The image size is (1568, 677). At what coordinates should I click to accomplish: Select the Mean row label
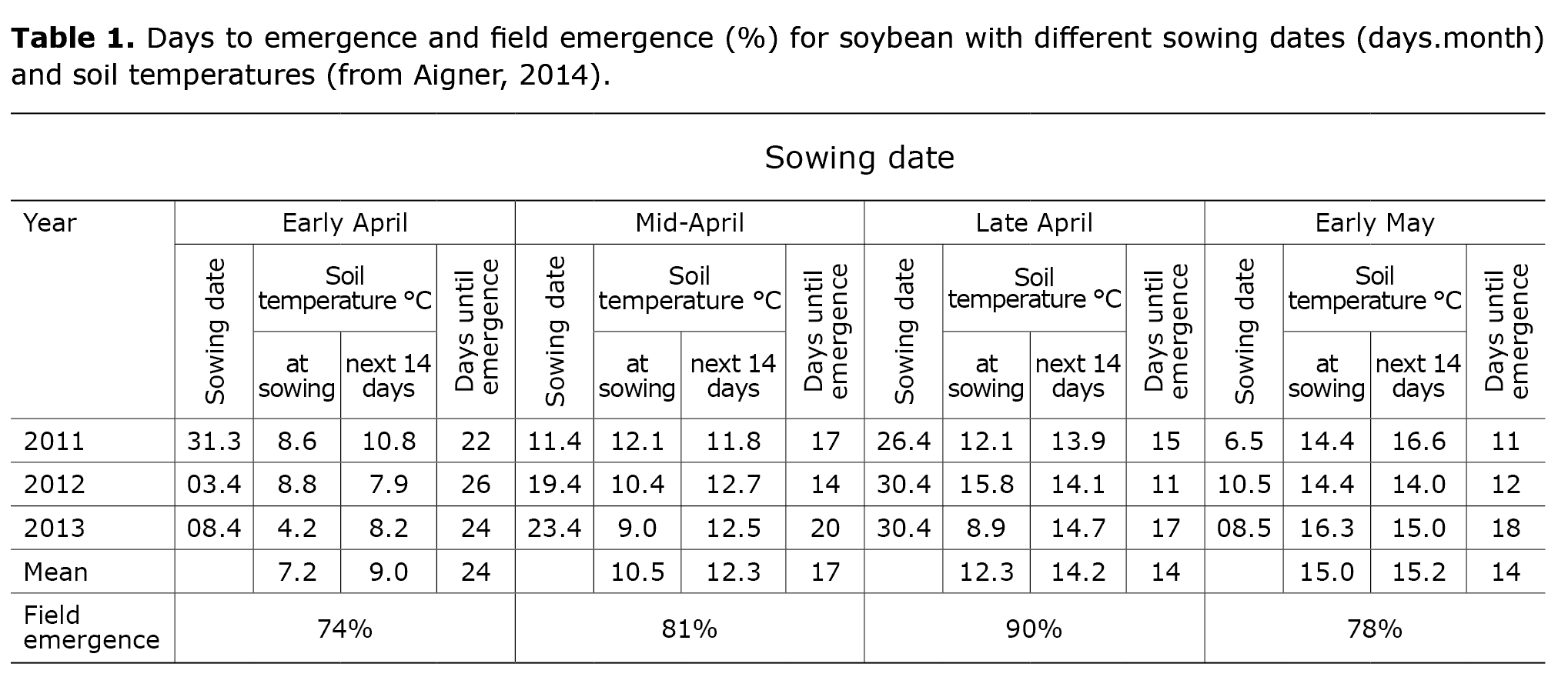55,572
